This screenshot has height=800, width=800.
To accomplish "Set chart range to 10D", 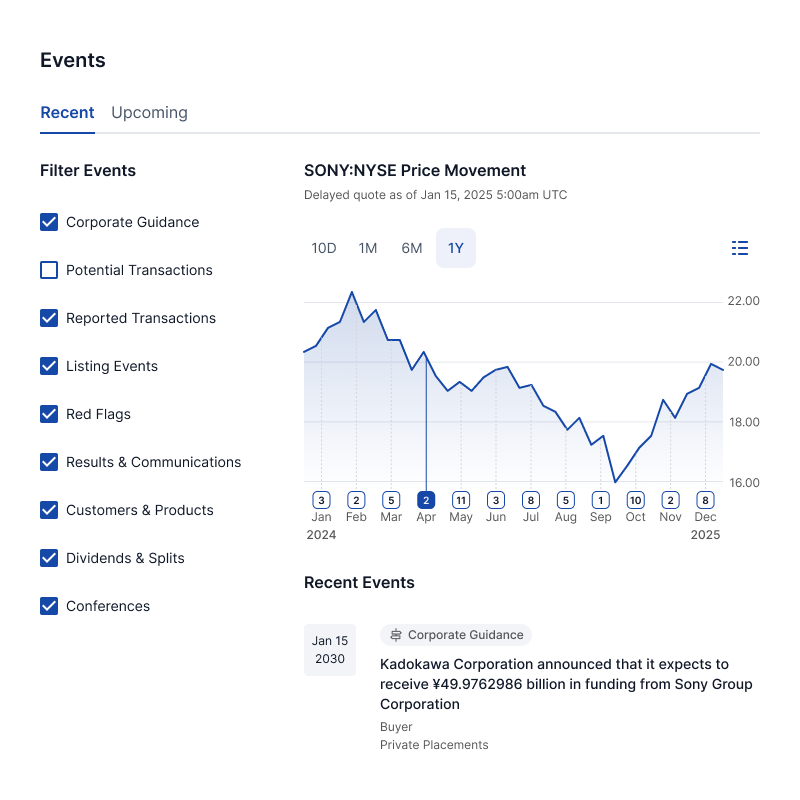I will click(x=324, y=248).
